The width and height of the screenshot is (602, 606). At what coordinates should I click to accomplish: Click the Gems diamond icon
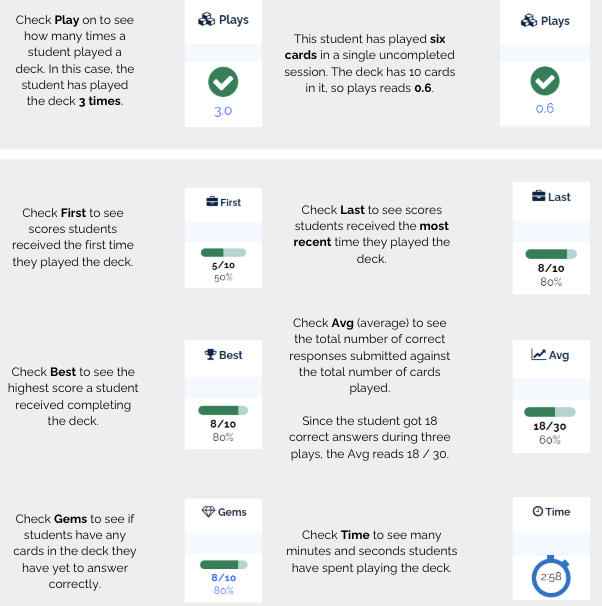click(208, 512)
